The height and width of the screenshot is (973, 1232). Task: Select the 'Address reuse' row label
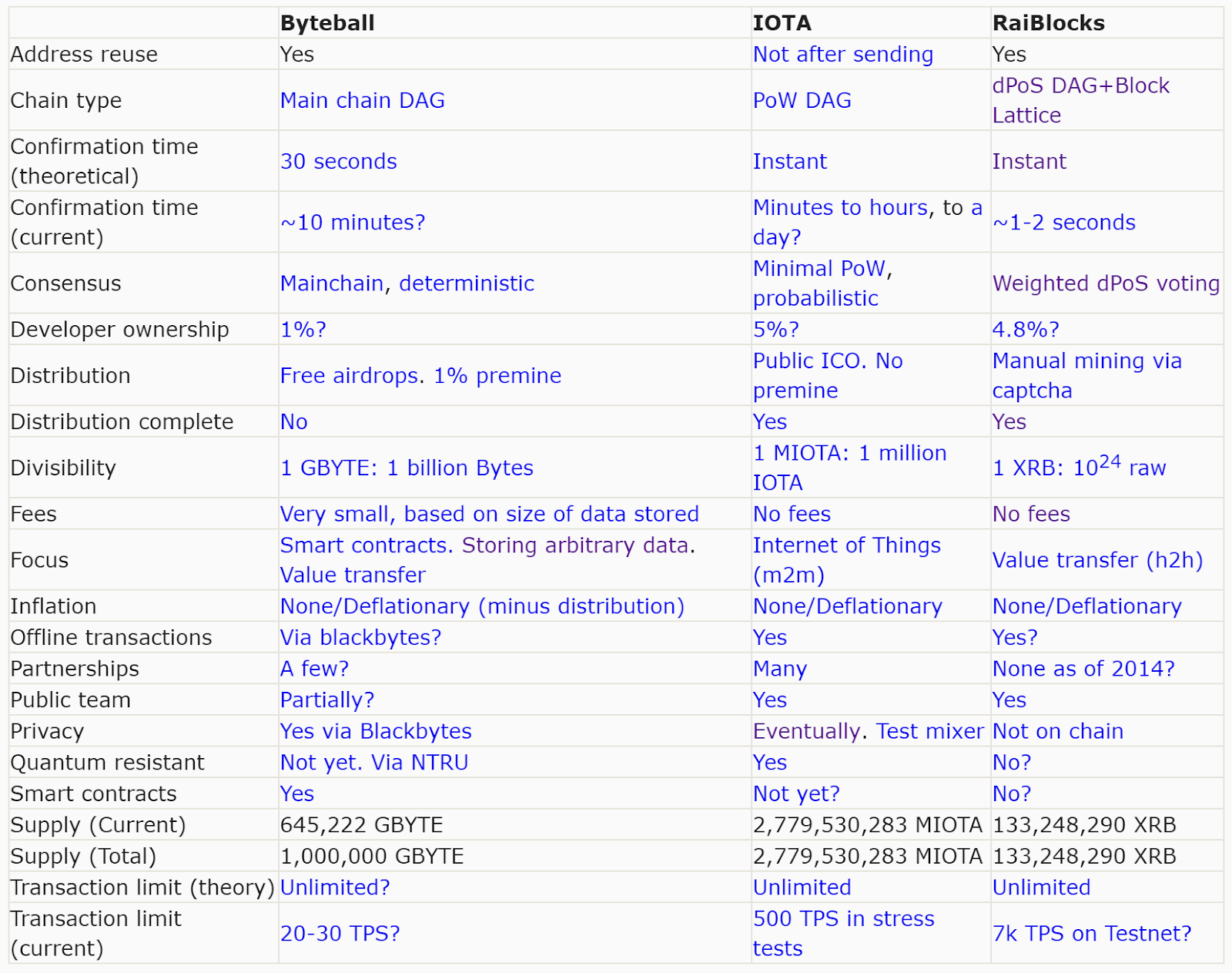point(84,54)
